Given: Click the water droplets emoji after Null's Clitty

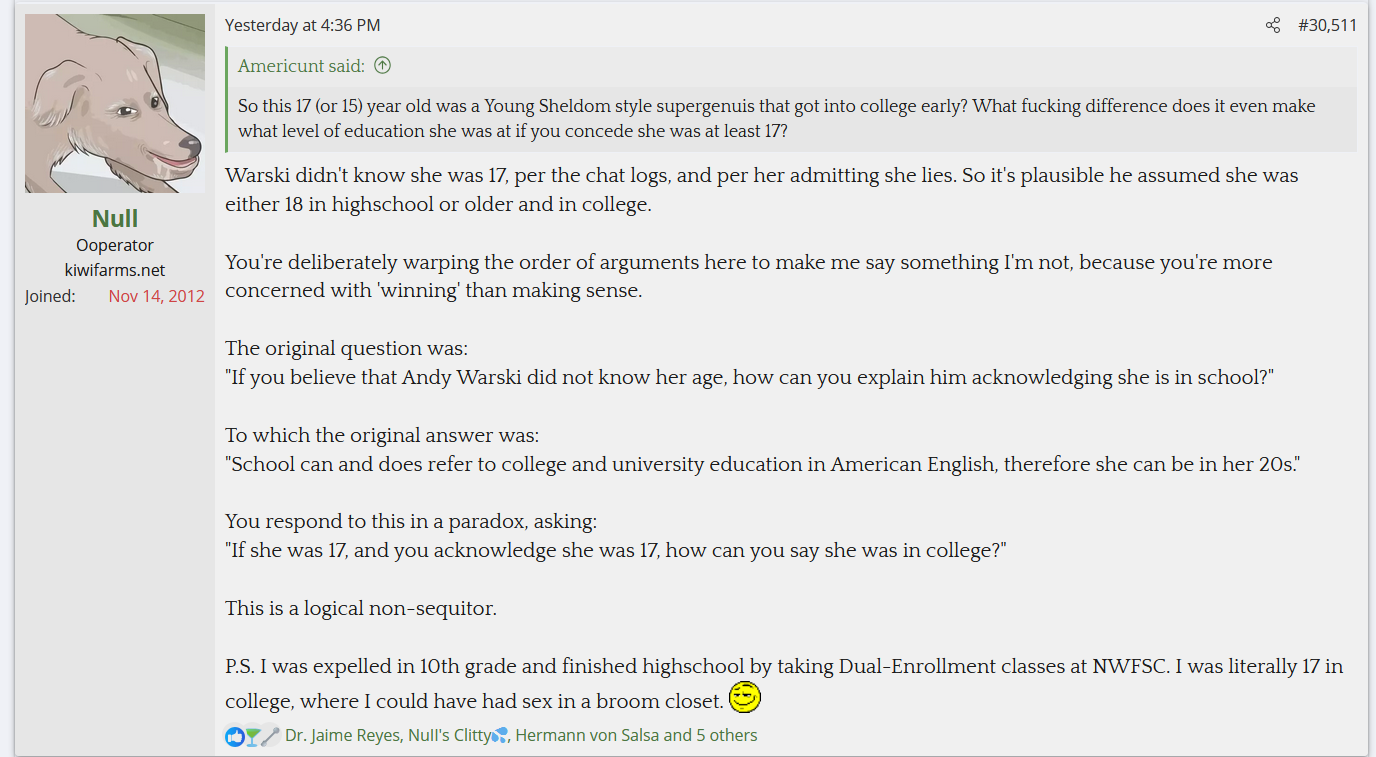Looking at the screenshot, I should [500, 736].
